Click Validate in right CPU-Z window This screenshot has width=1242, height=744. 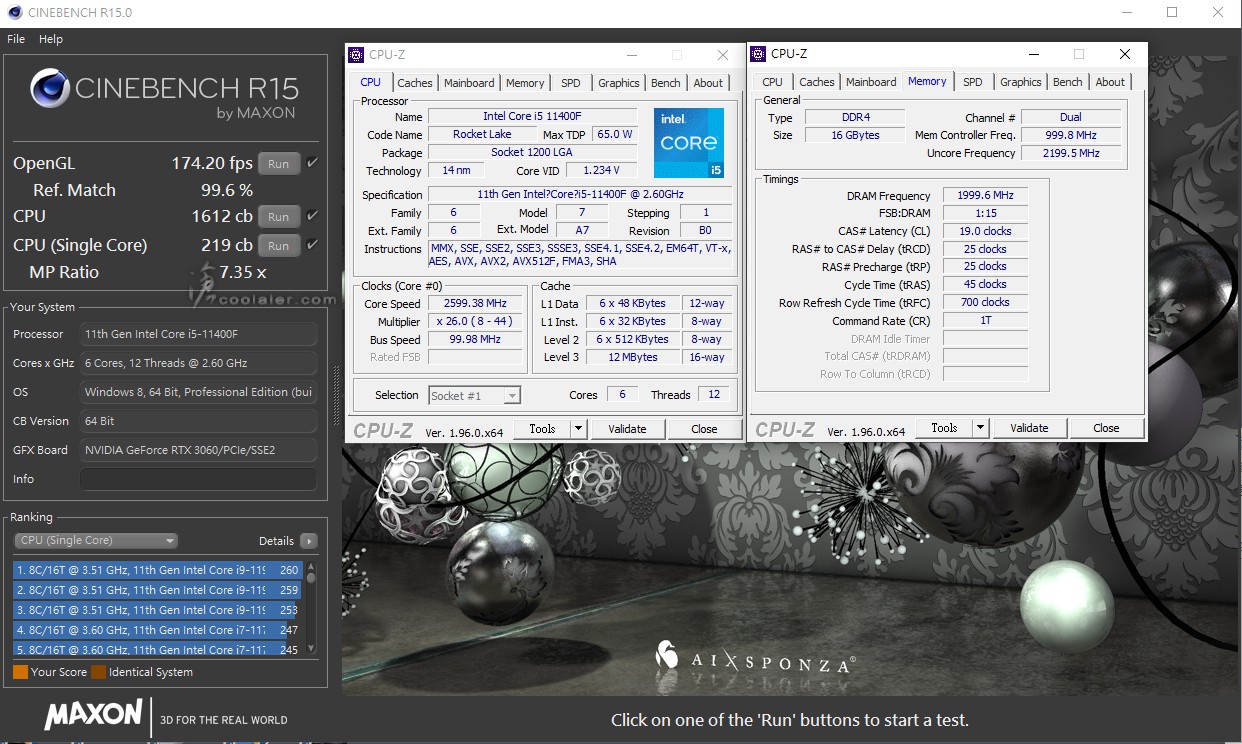(1029, 428)
